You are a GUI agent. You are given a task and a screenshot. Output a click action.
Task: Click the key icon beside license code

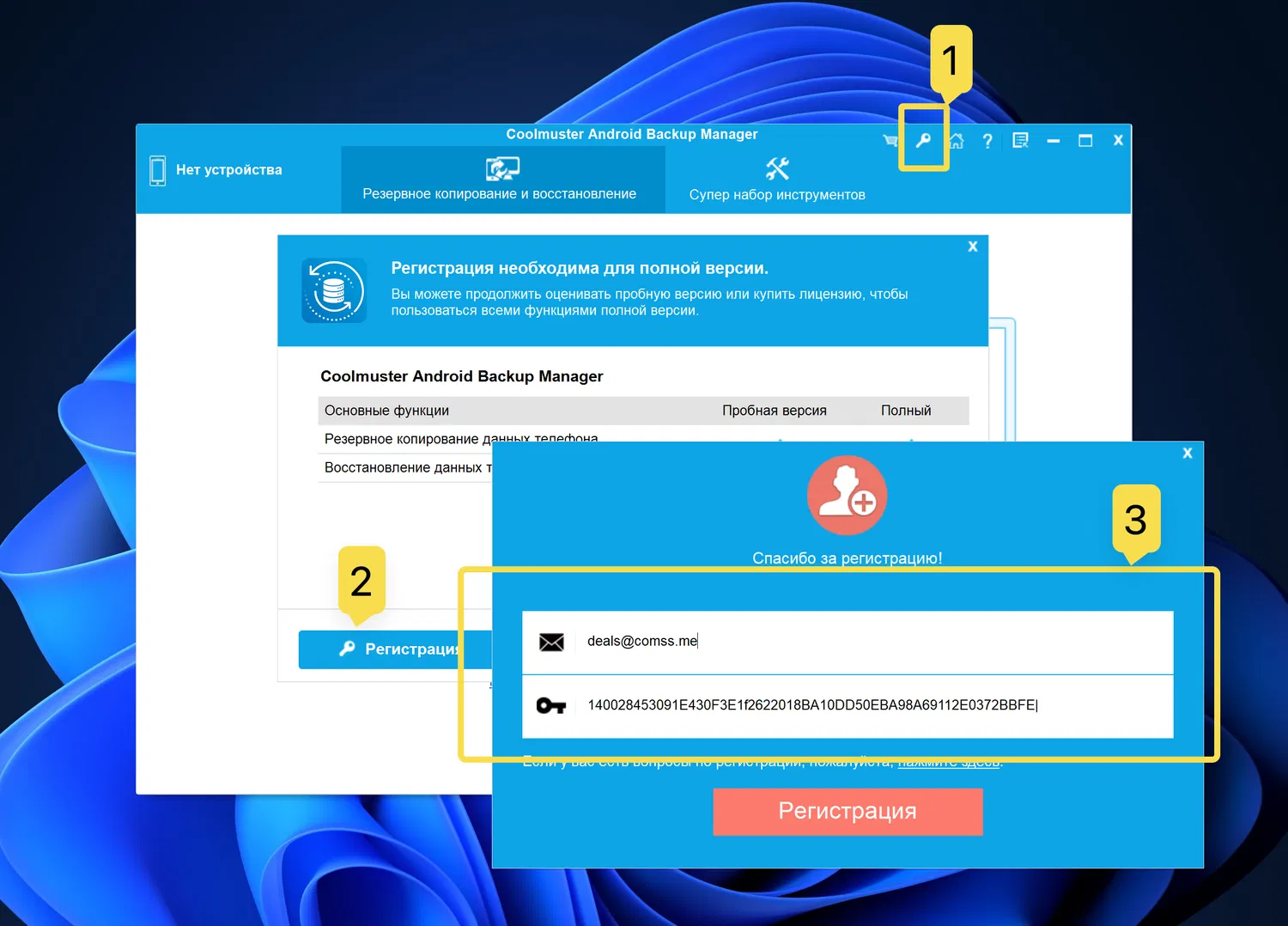coord(551,706)
